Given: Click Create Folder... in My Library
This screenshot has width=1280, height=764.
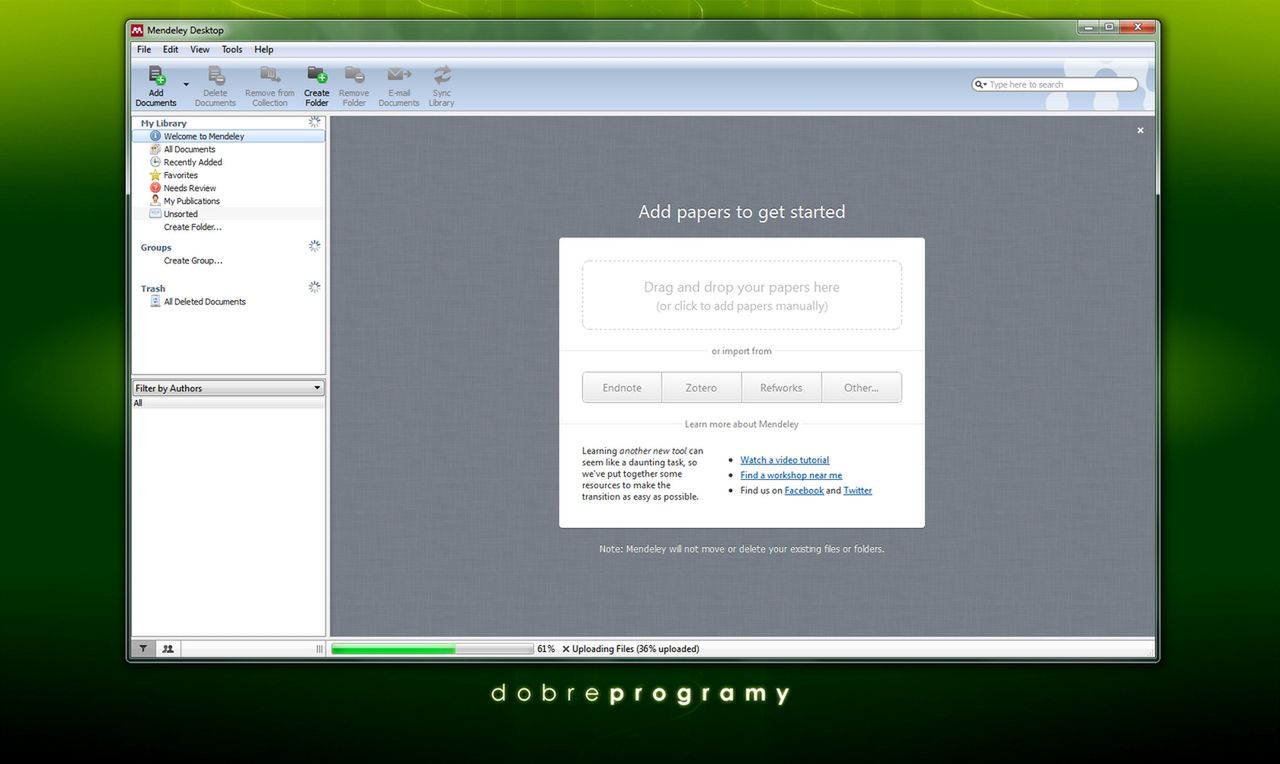Looking at the screenshot, I should point(193,227).
